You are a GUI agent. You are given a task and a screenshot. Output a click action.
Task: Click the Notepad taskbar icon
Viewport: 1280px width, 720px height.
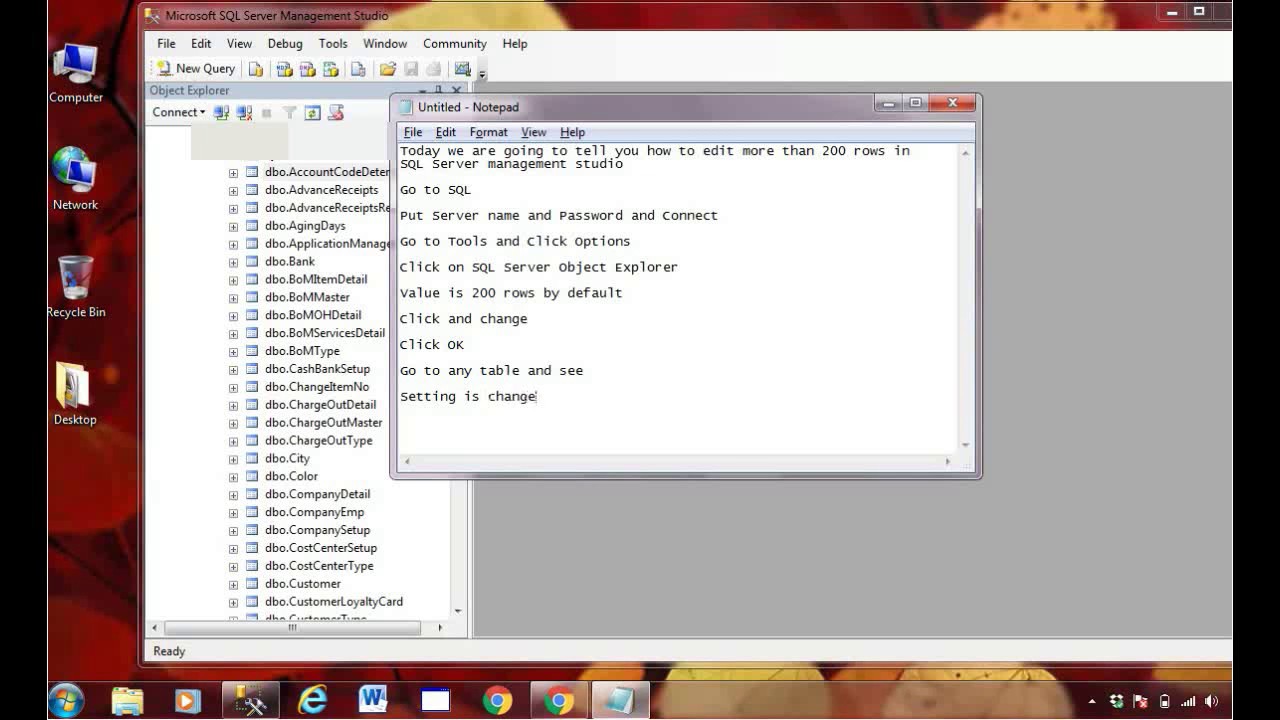coord(621,701)
